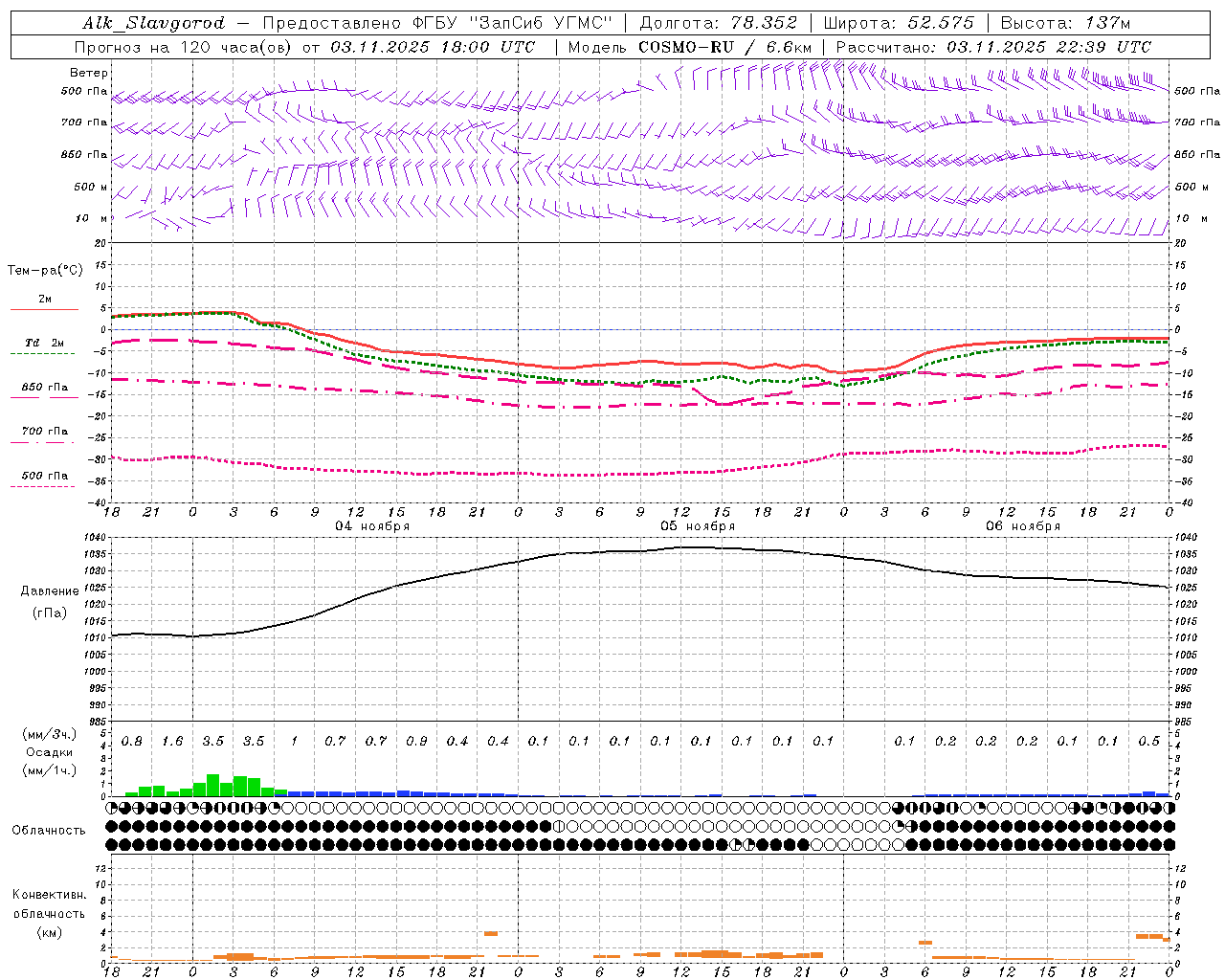This screenshot has width=1225, height=980.
Task: Click the date label 05 ноября
Action: point(698,526)
